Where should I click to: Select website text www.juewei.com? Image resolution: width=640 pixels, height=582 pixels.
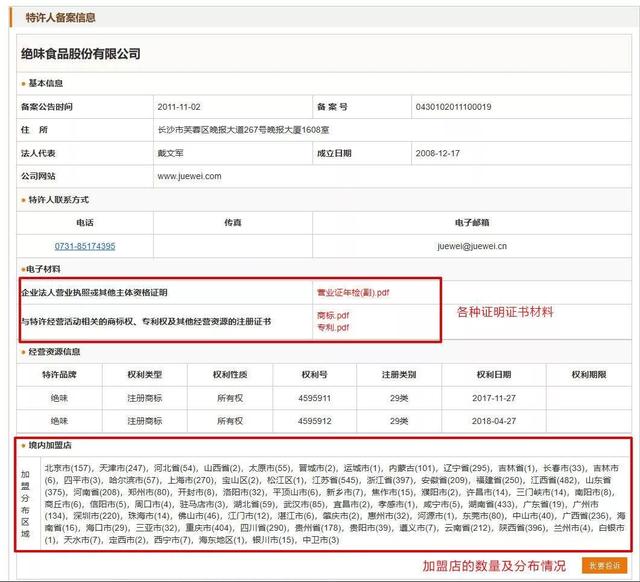189,176
